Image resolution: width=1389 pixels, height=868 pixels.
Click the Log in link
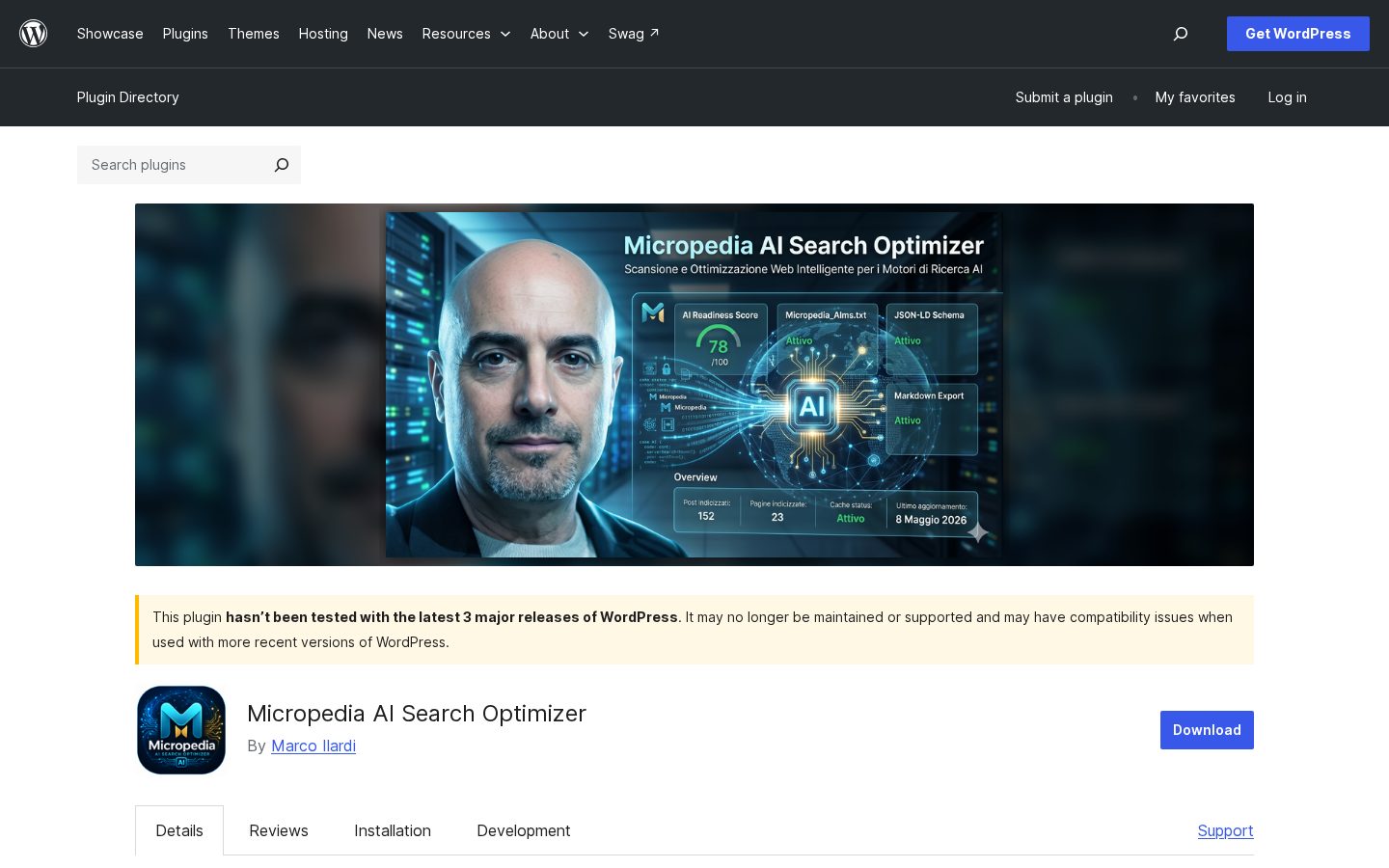[1287, 97]
